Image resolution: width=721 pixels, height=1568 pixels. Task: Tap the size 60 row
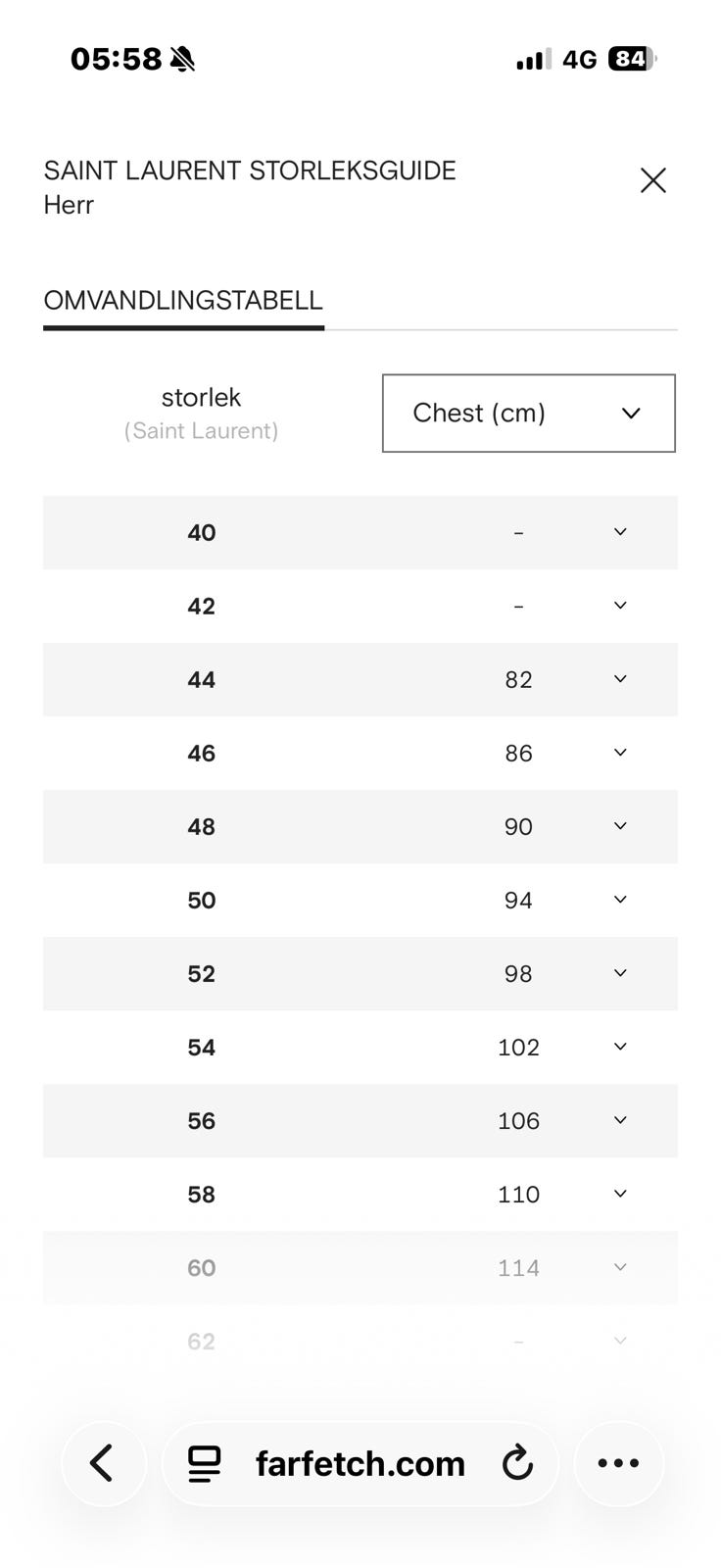coord(360,1267)
